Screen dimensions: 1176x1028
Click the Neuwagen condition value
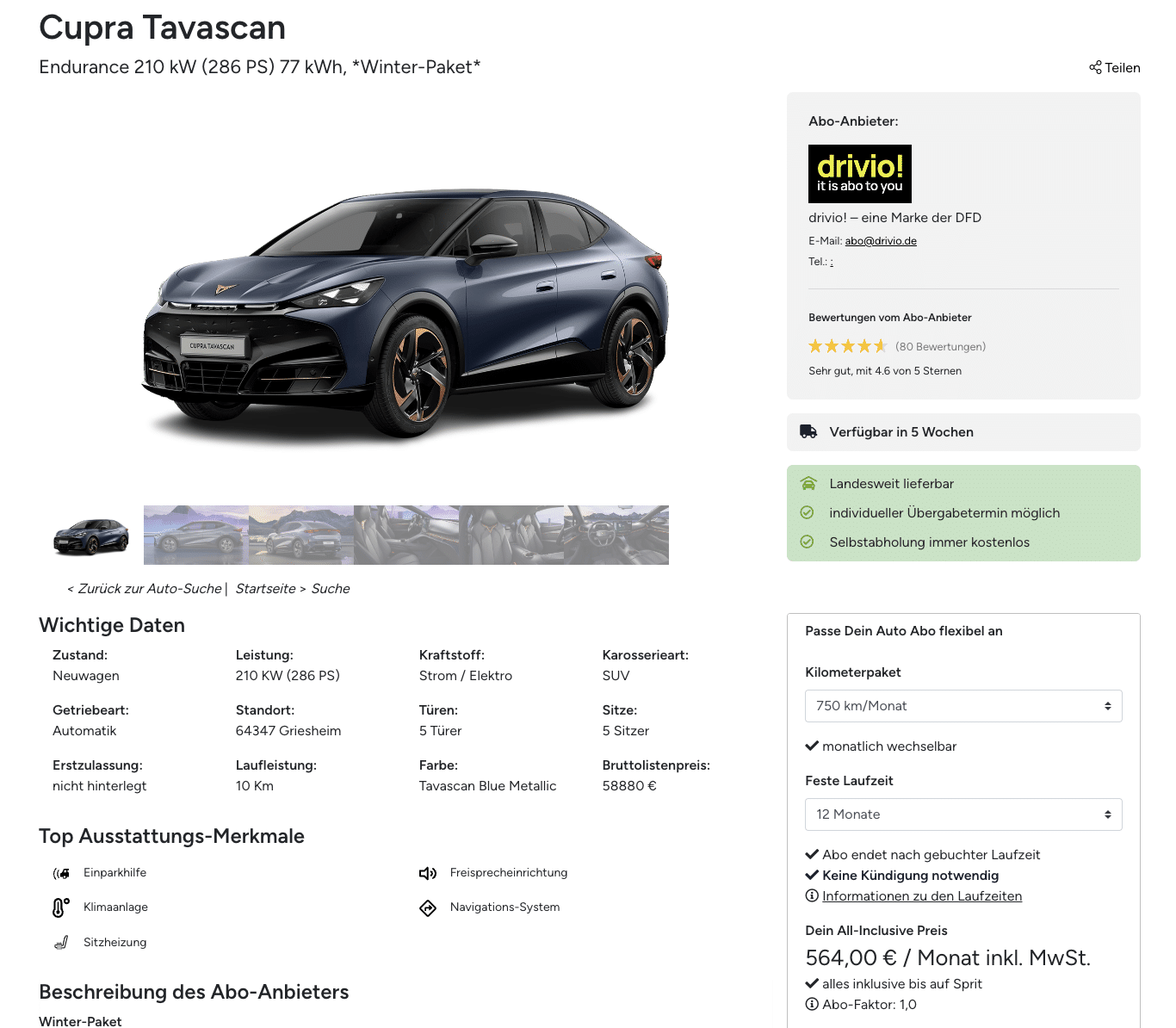tap(86, 676)
